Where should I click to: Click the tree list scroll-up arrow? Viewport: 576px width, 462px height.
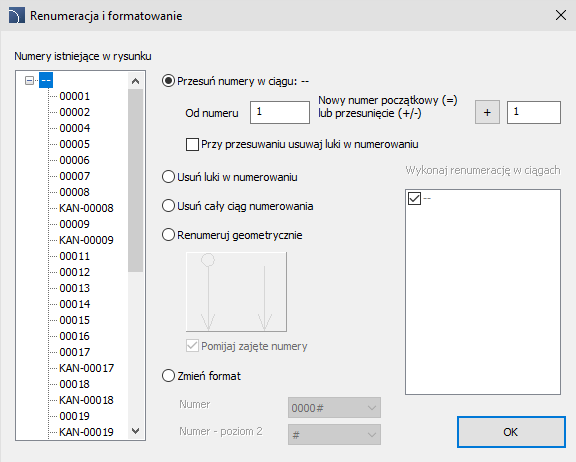point(136,81)
